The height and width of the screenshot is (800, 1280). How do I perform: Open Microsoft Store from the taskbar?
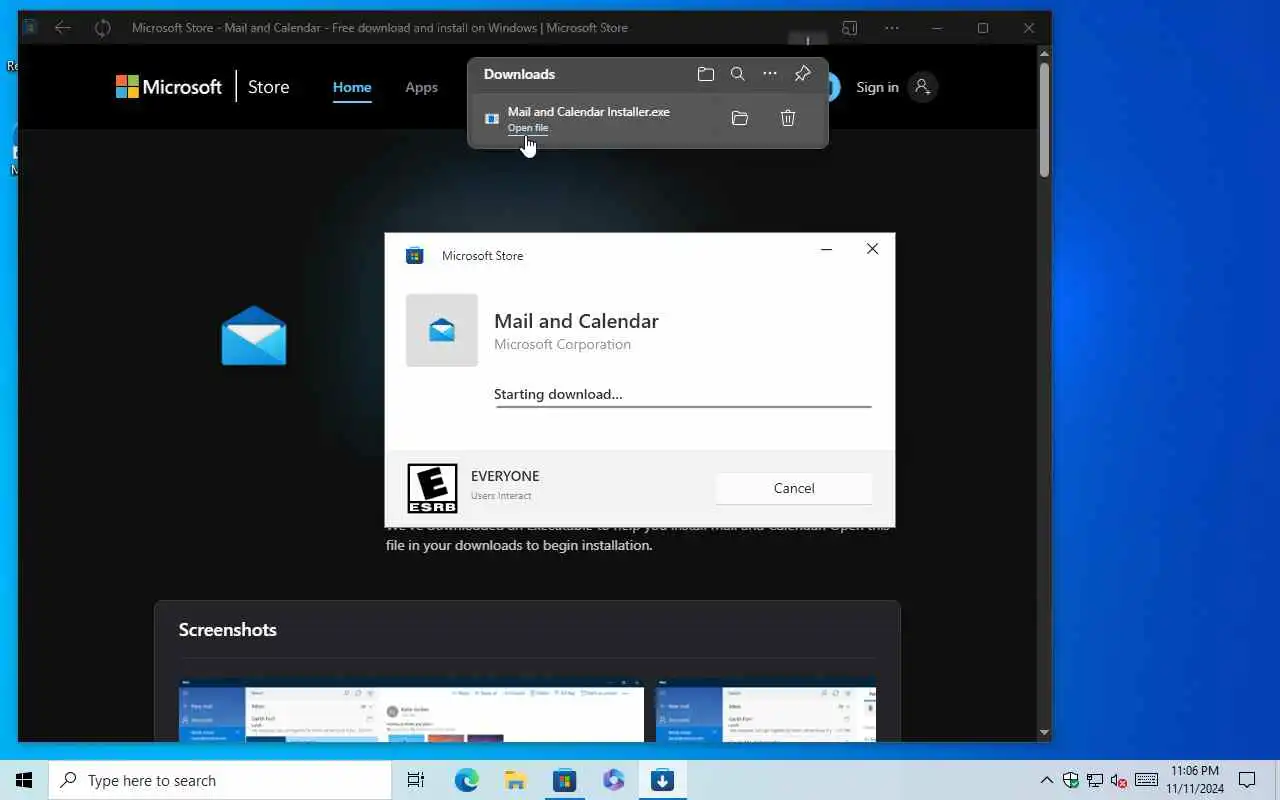coord(565,780)
